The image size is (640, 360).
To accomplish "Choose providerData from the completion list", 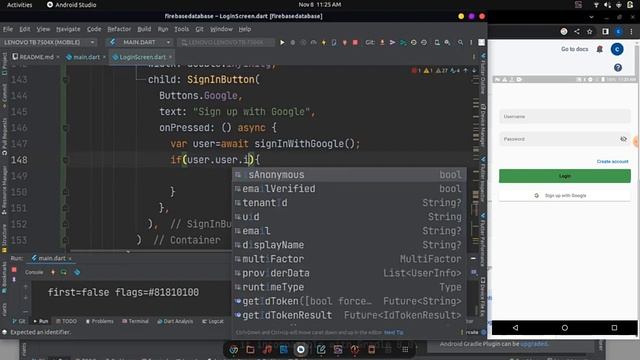I will [x=349, y=273].
